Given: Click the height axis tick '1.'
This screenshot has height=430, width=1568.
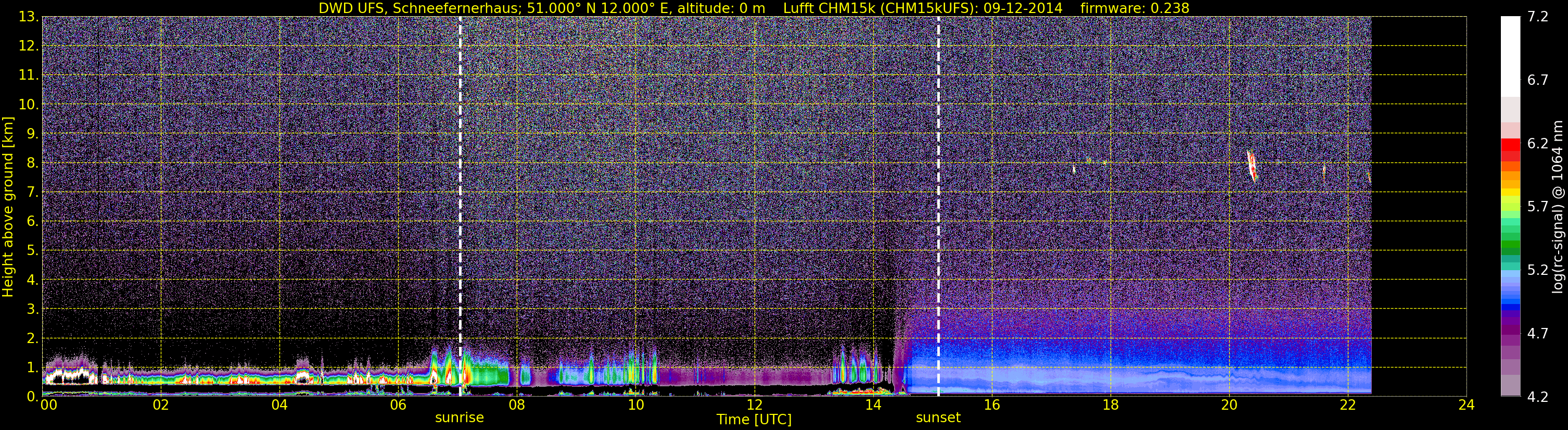Looking at the screenshot, I should (32, 368).
